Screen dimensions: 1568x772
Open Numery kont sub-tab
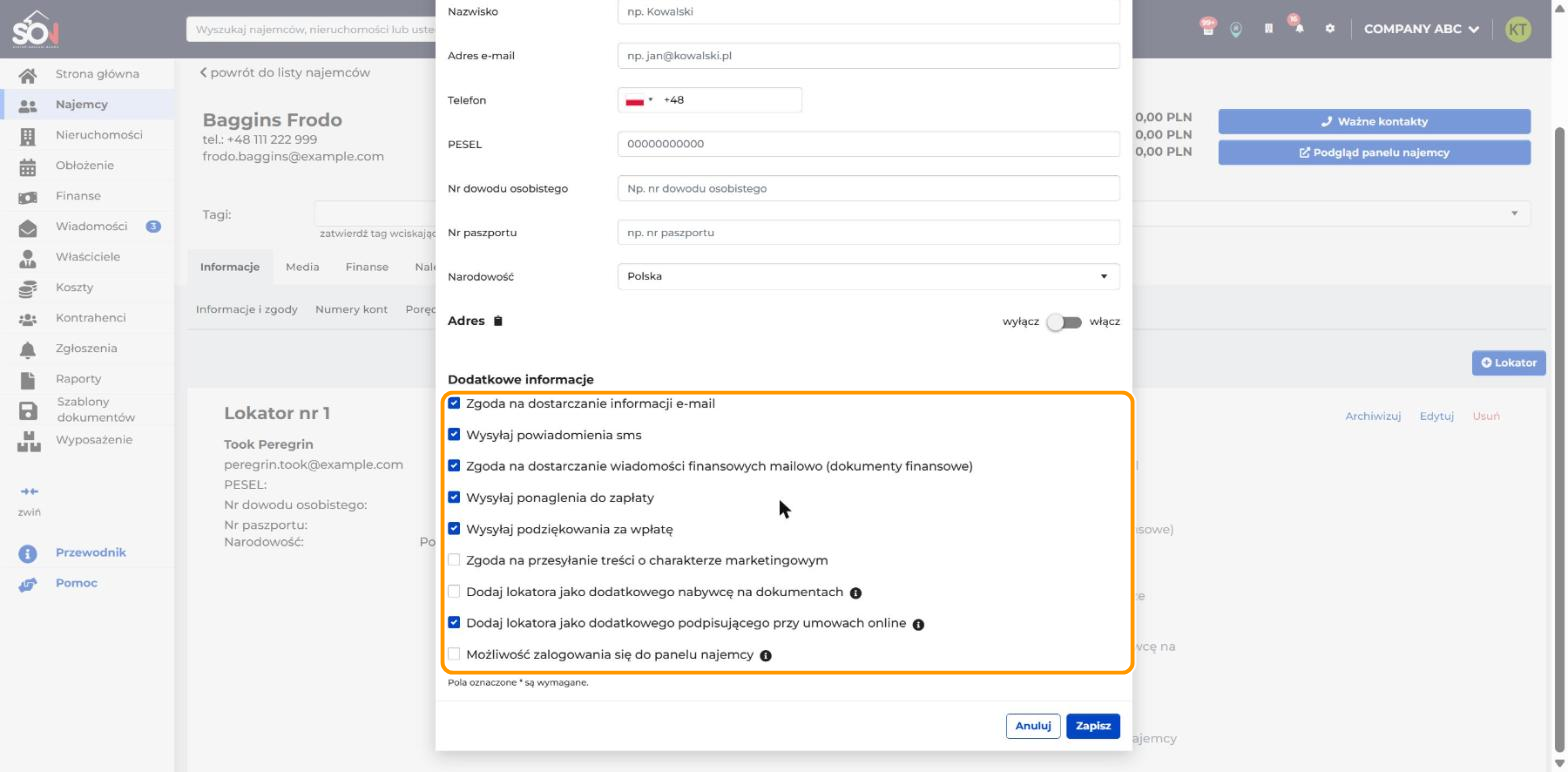[351, 310]
